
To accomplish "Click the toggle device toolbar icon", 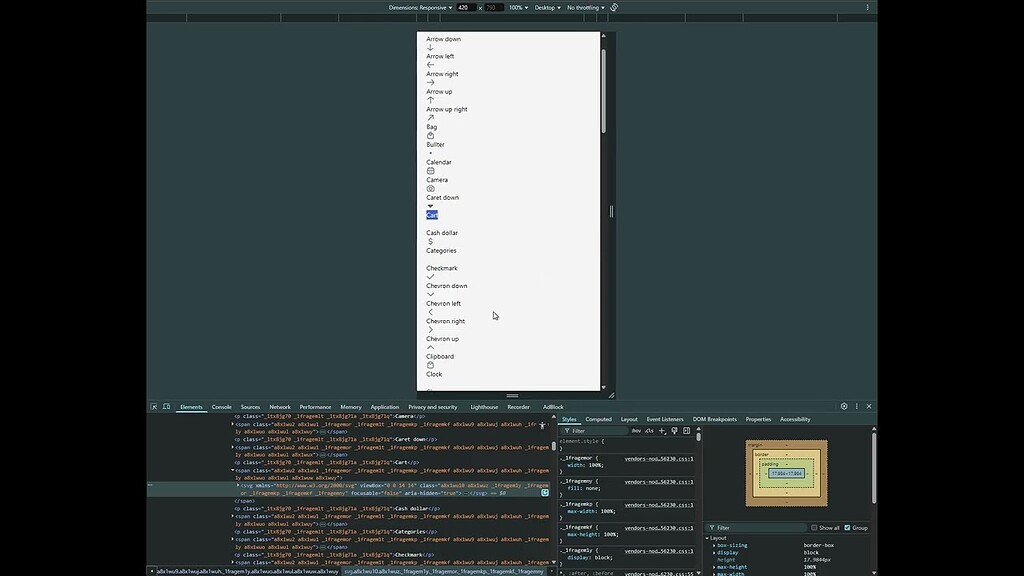I will (166, 406).
